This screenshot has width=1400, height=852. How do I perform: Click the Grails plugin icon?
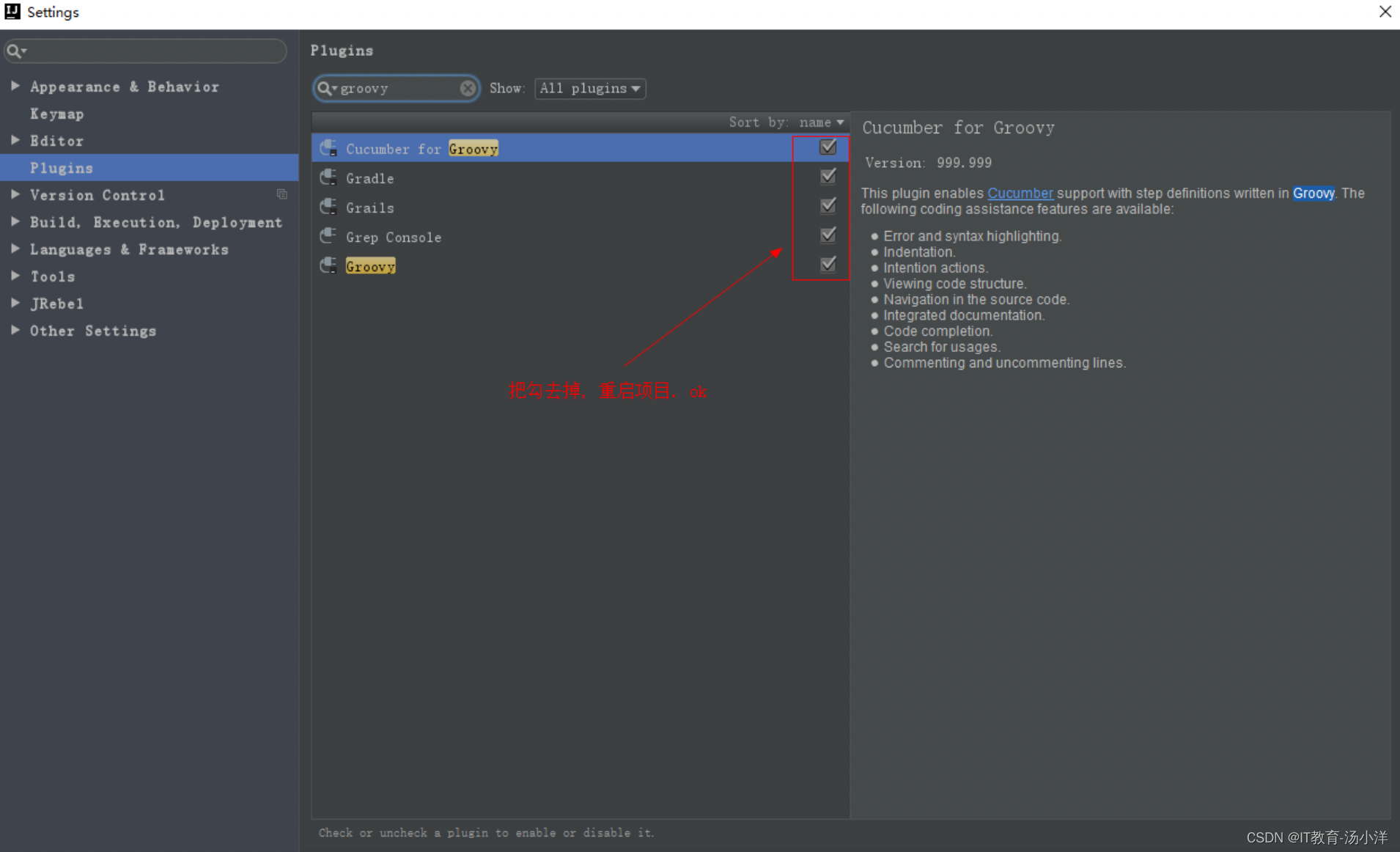pos(328,207)
